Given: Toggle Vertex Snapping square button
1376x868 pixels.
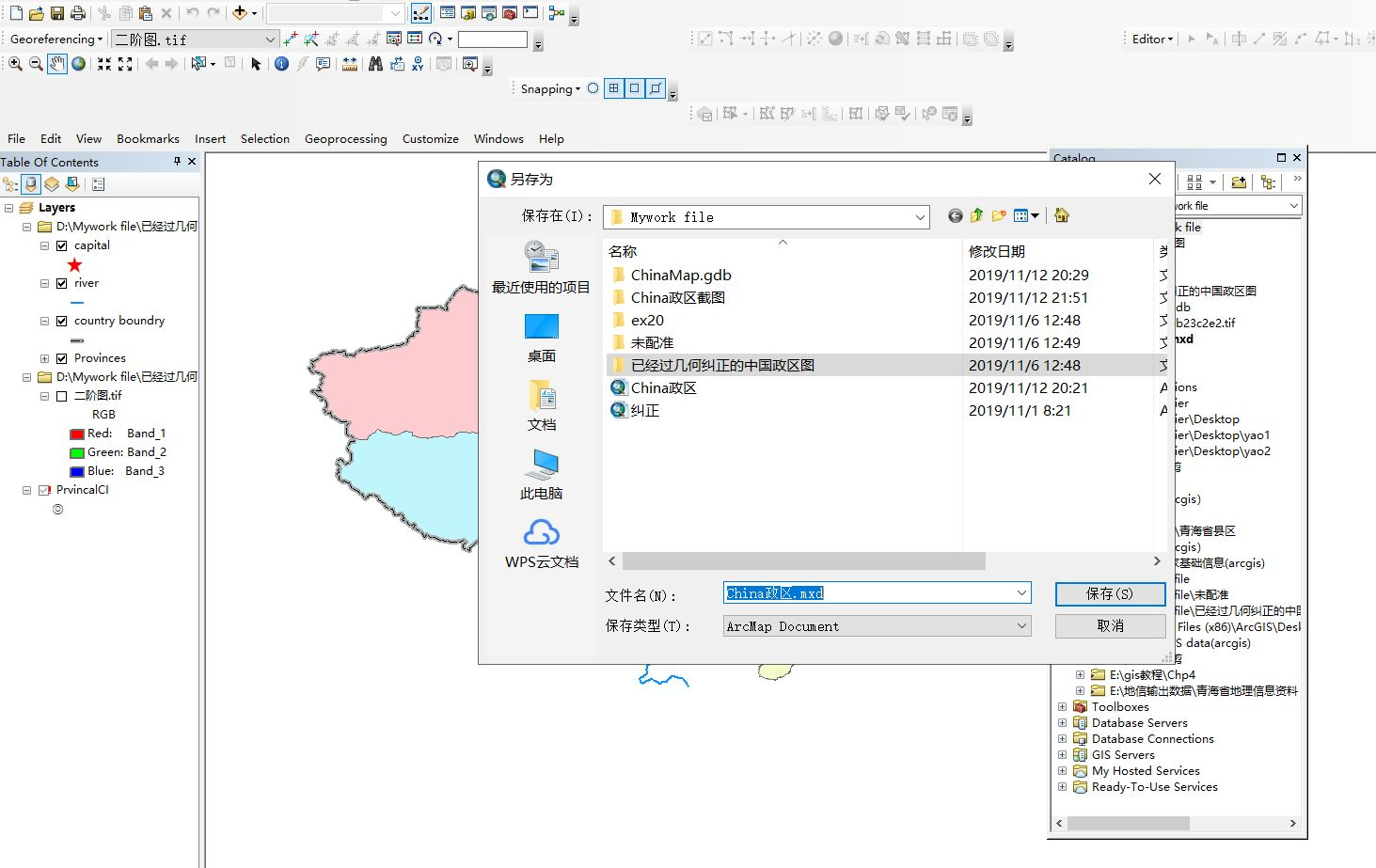Looking at the screenshot, I should click(x=634, y=88).
